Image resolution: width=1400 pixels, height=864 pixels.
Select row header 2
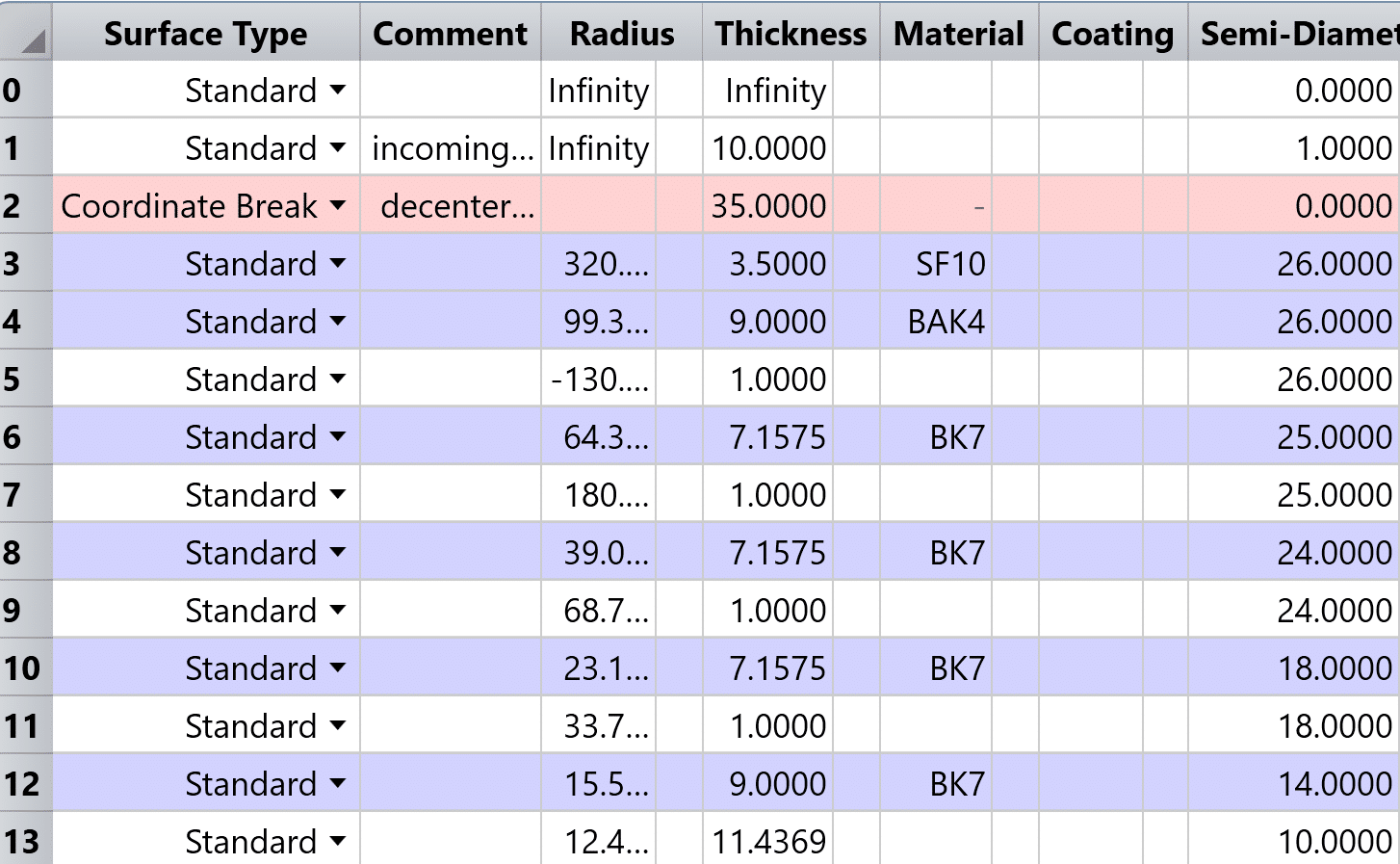[x=26, y=205]
